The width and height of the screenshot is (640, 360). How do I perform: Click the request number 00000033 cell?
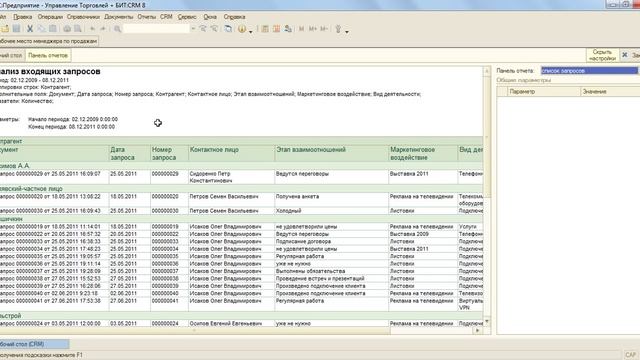pyautogui.click(x=169, y=241)
